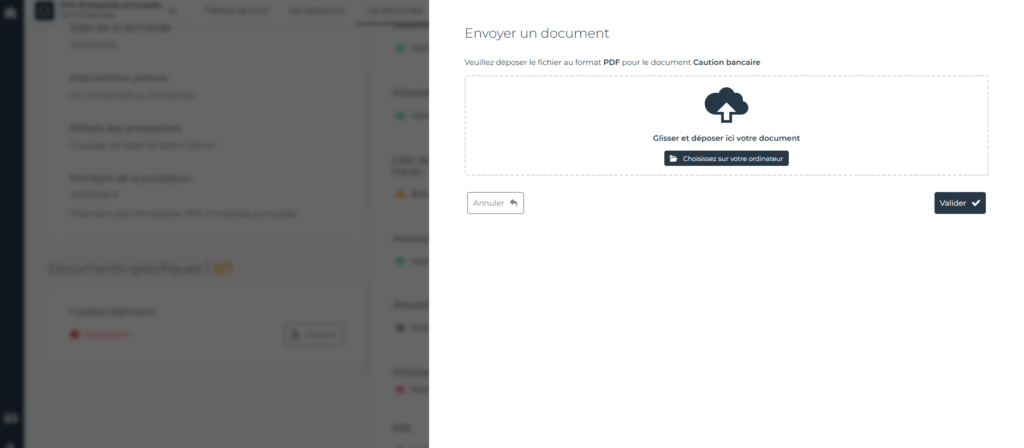Open the home icon in the left sidebar
This screenshot has width=1024, height=448.
tap(11, 13)
